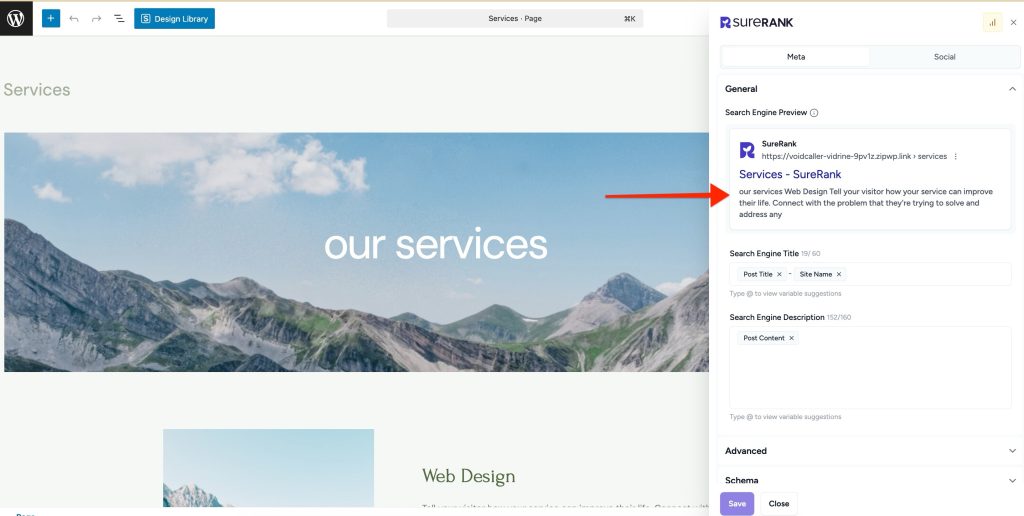Click the Services - SureRank preview title
This screenshot has height=516, width=1024.
tap(790, 174)
